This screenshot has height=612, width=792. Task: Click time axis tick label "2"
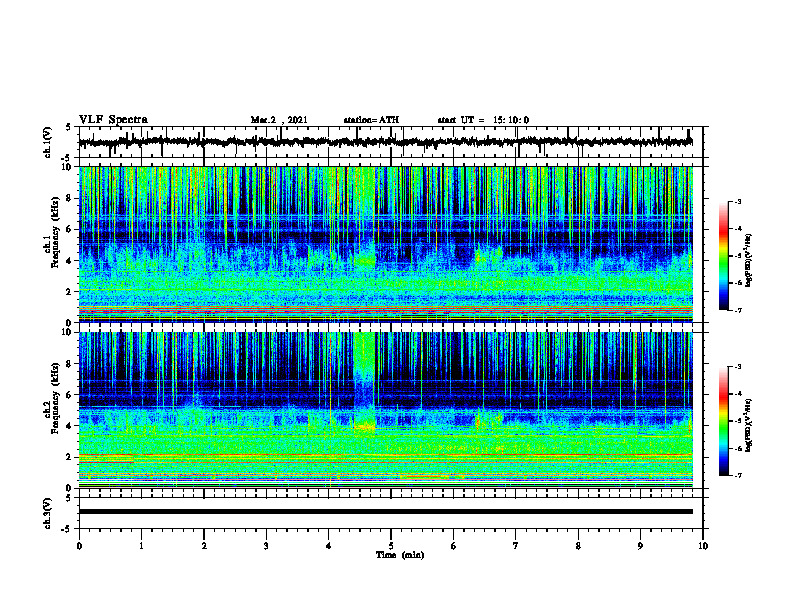pyautogui.click(x=204, y=546)
